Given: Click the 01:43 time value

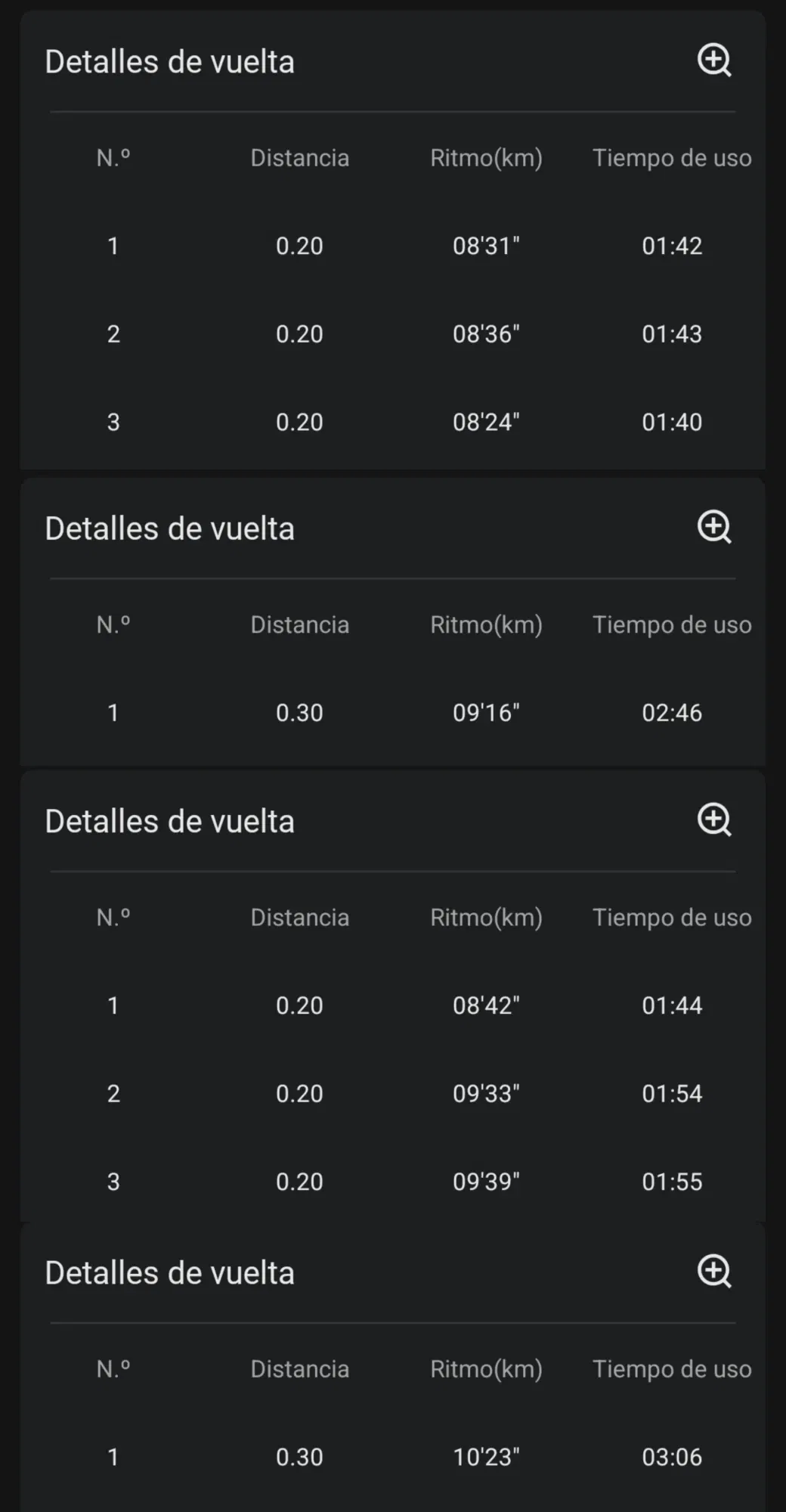Looking at the screenshot, I should pos(672,333).
